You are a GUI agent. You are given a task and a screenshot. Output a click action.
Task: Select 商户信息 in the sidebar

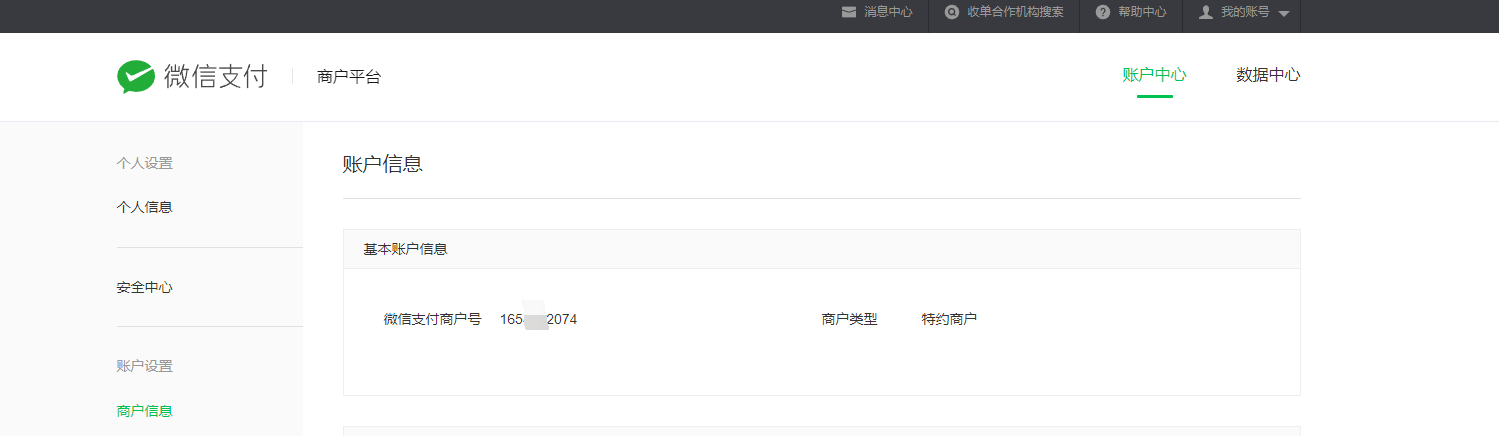[144, 411]
